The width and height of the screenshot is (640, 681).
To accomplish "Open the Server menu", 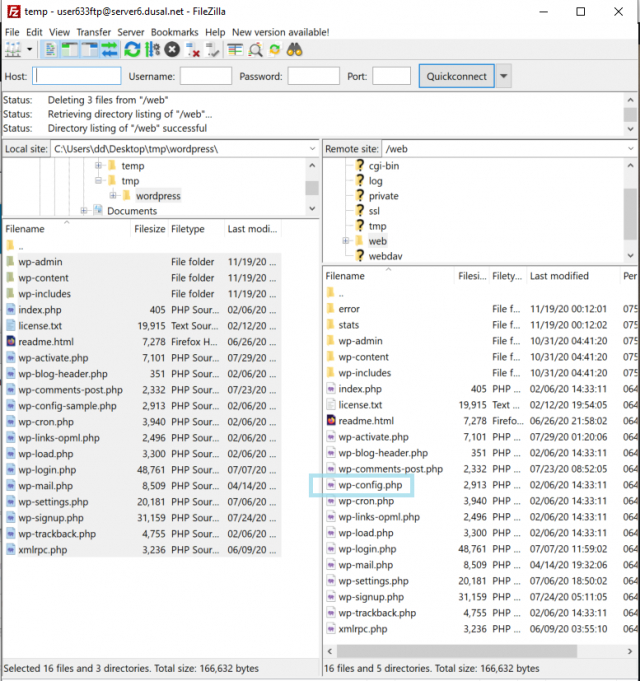I will click(x=131, y=32).
